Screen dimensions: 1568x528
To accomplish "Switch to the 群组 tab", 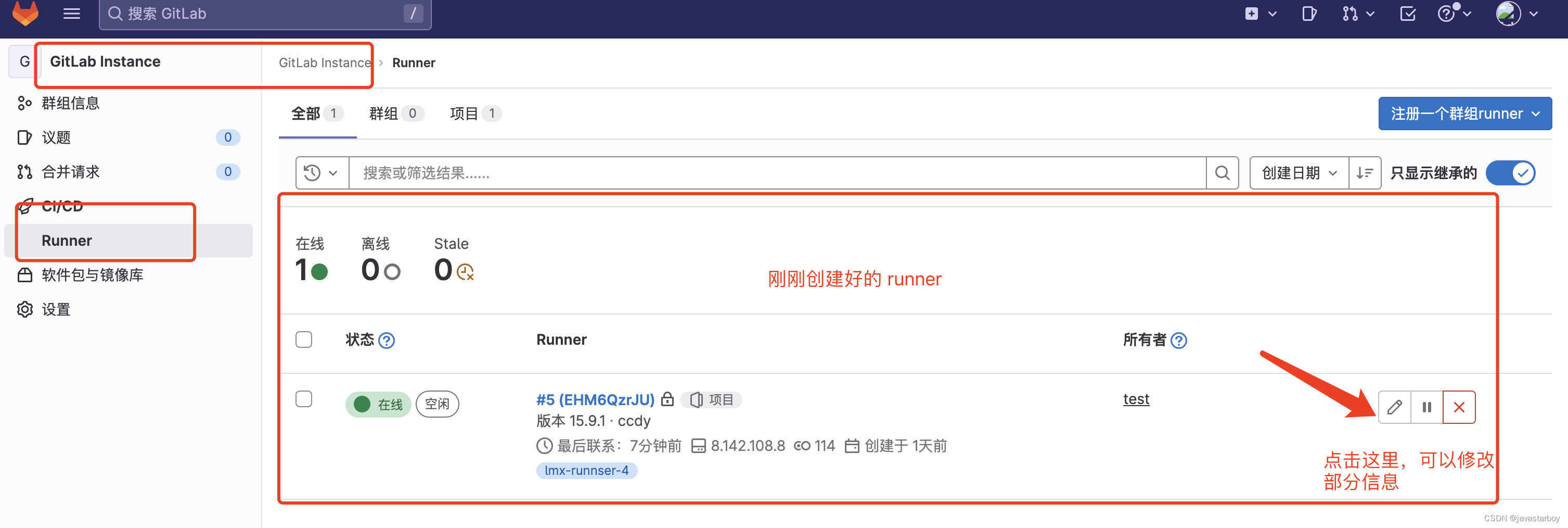I will (396, 114).
